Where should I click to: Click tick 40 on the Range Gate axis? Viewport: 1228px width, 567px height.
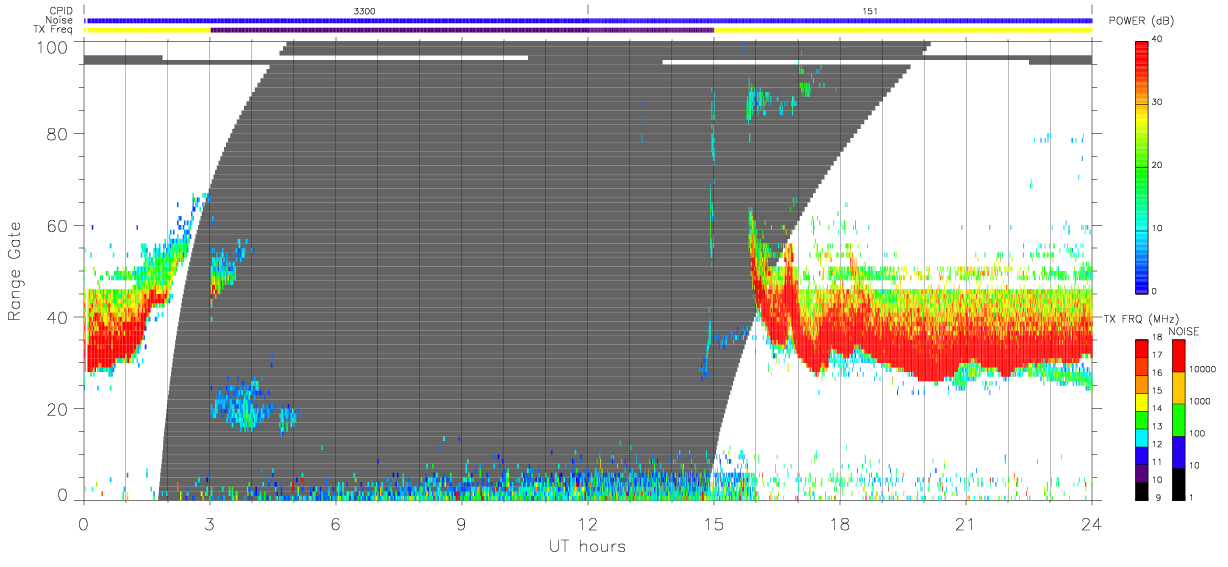(59, 317)
